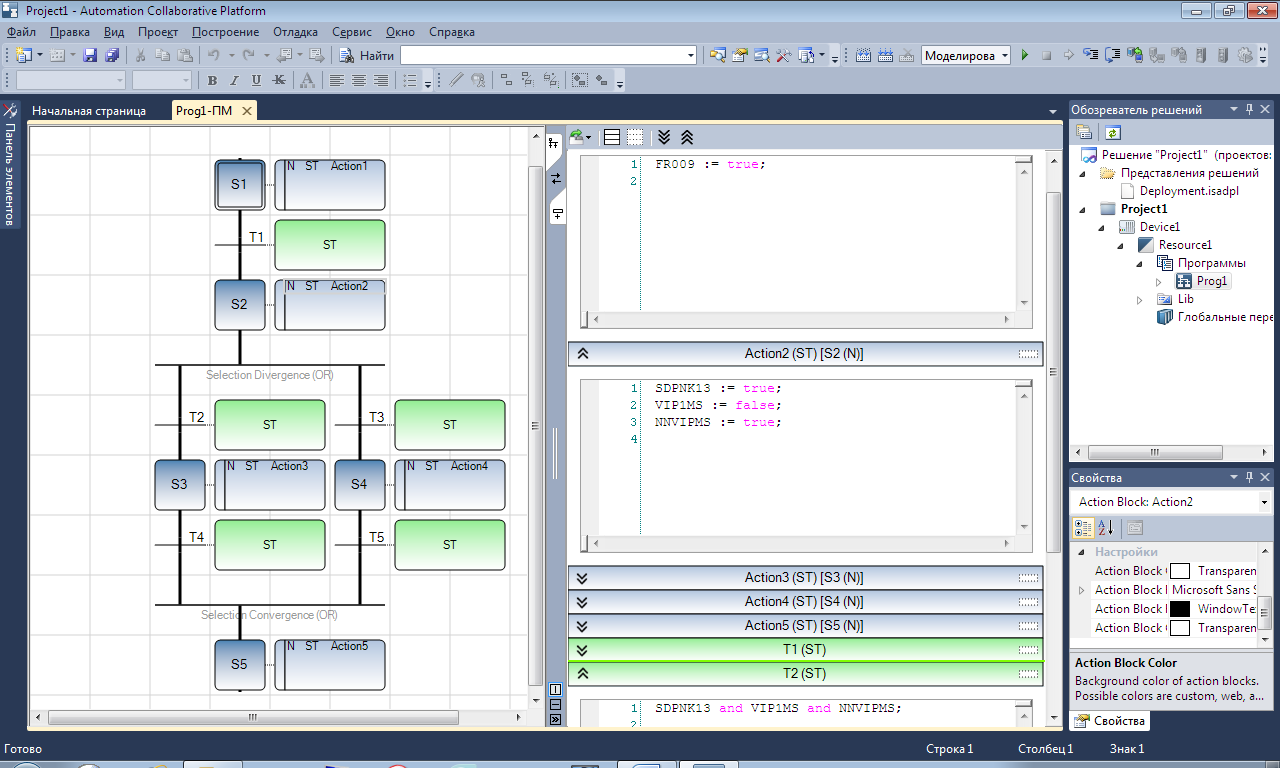Click the black Action Block color swatch
The image size is (1280, 768).
tap(1180, 609)
